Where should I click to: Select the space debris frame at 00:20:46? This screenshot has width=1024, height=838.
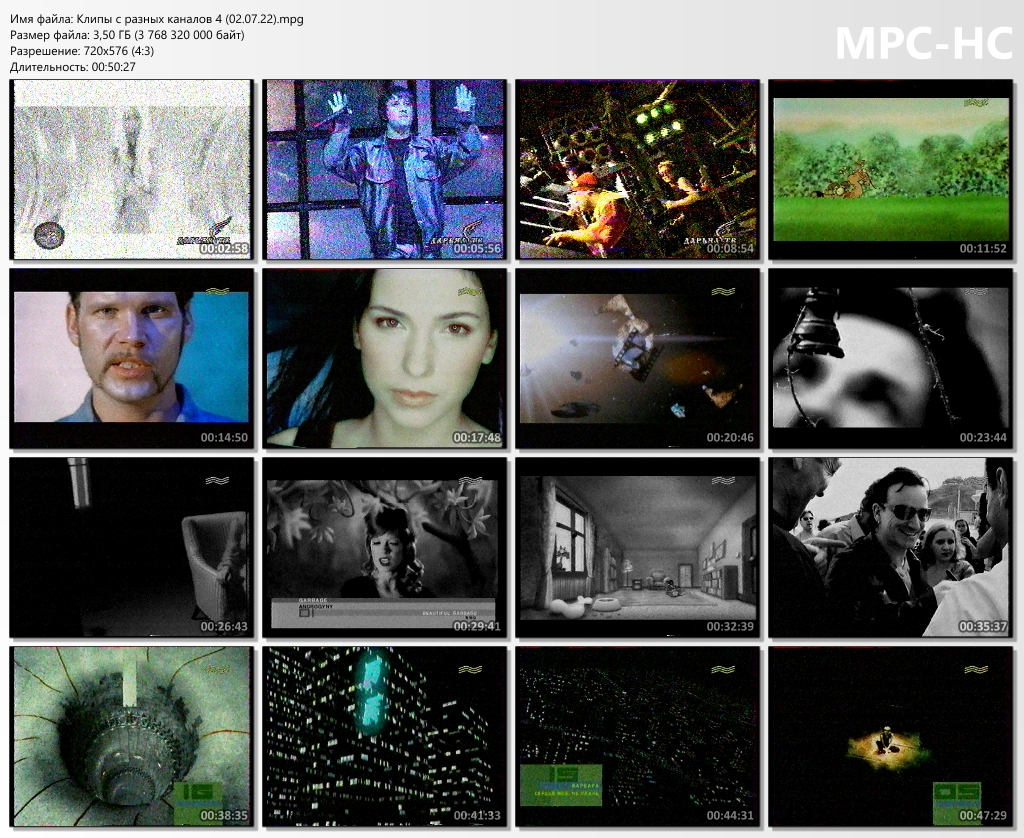coord(637,359)
